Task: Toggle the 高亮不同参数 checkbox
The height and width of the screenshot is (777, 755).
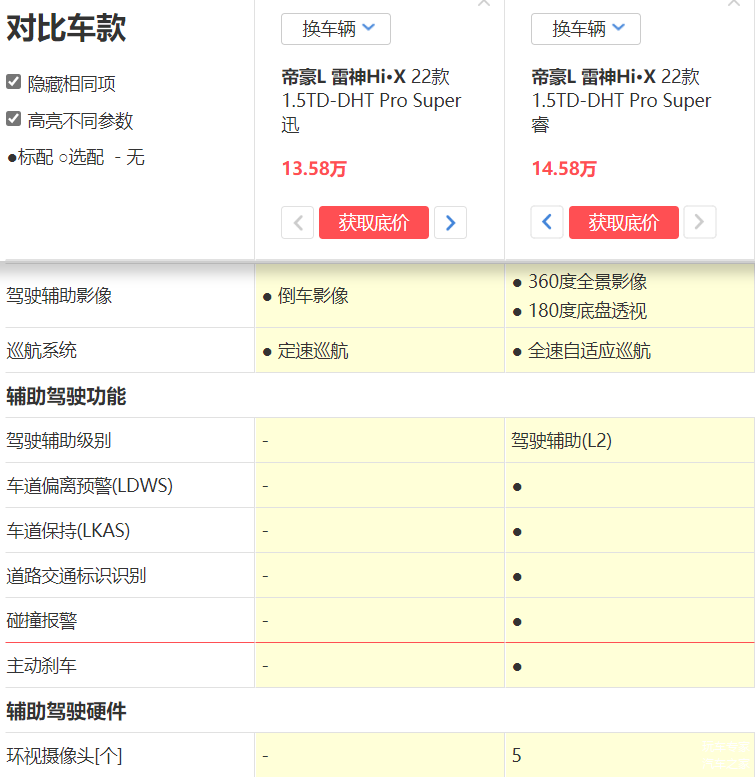Action: (13, 119)
